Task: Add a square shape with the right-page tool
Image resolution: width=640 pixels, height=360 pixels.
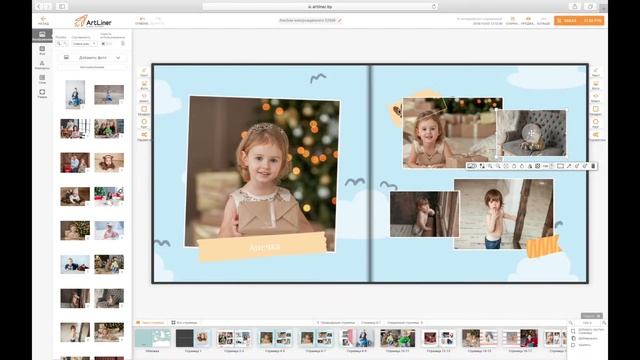Action: 596,111
